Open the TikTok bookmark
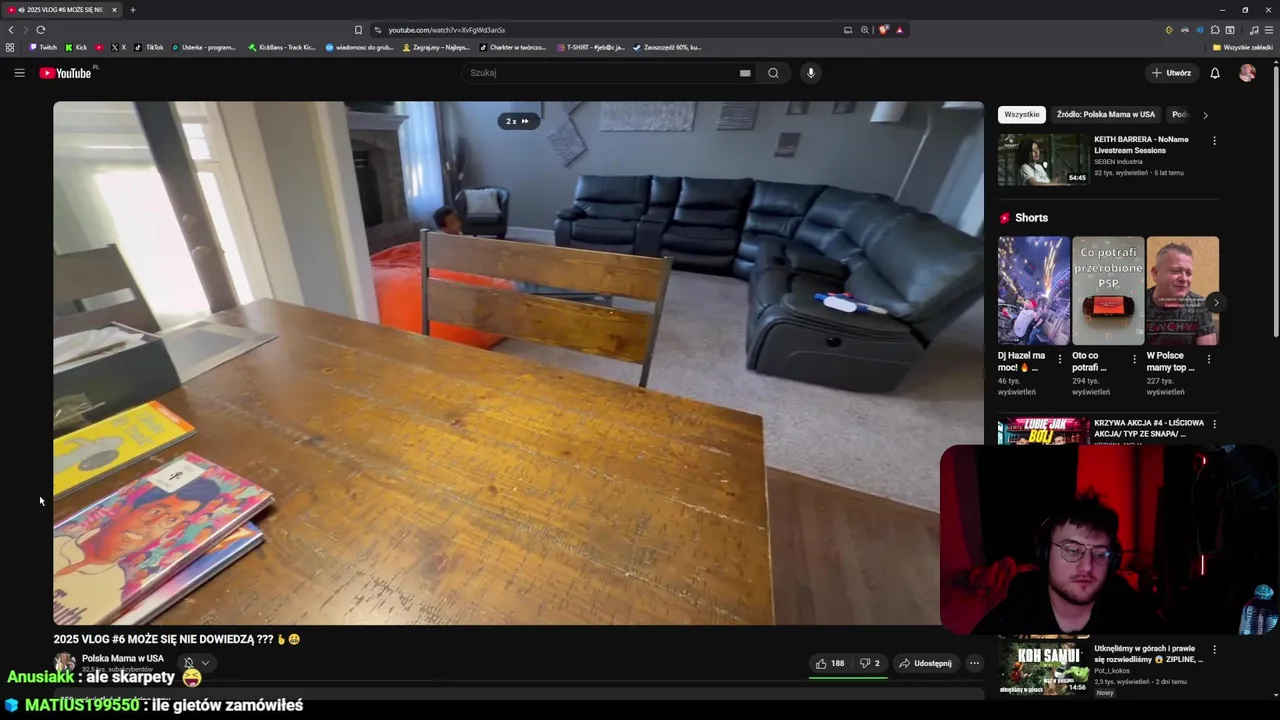Viewport: 1280px width, 720px height. point(149,47)
